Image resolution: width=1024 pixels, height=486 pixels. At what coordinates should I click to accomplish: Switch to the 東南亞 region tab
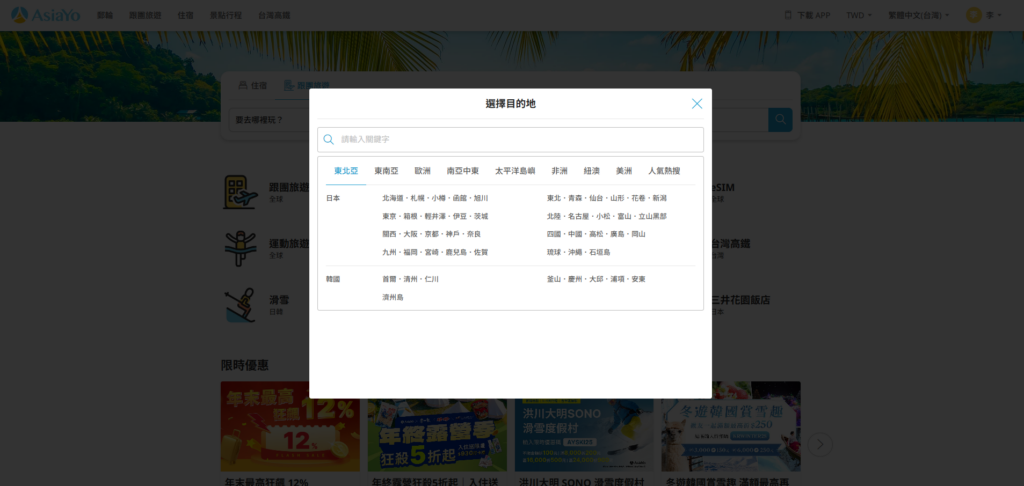click(x=387, y=171)
